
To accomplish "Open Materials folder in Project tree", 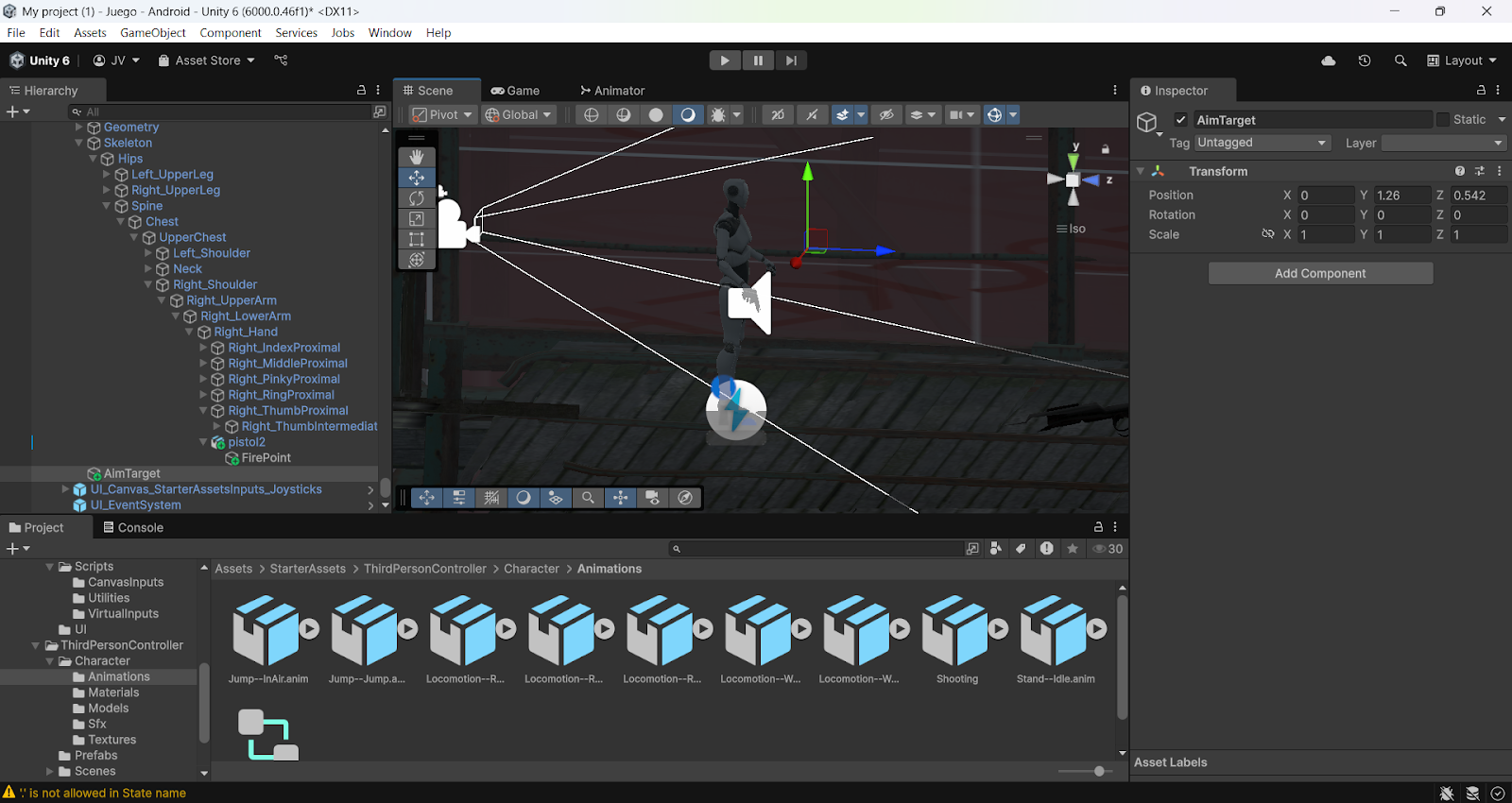I will (113, 692).
